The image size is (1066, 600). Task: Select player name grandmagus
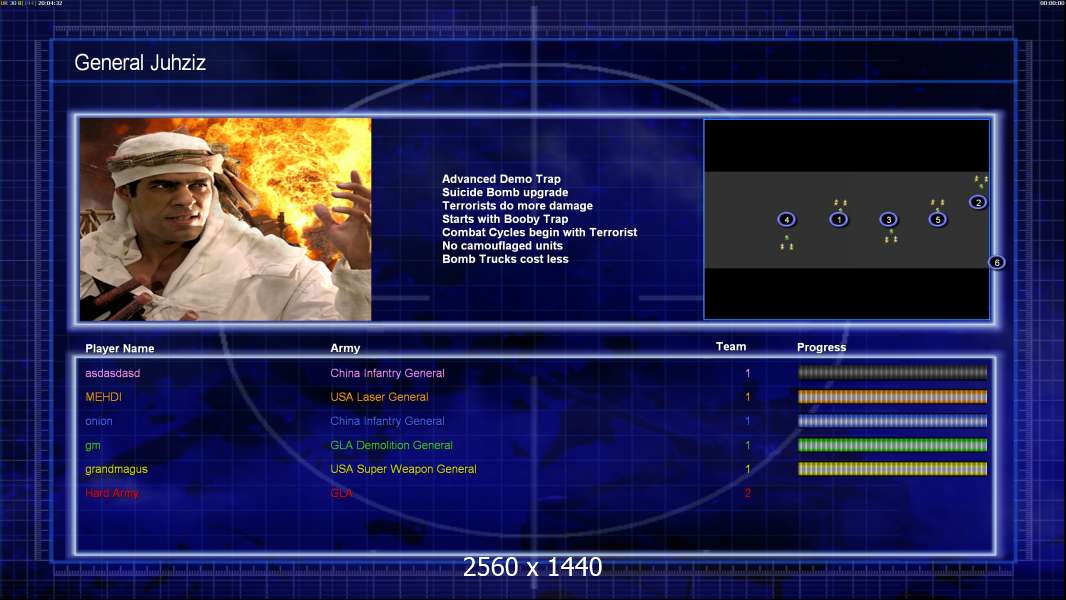coord(116,470)
